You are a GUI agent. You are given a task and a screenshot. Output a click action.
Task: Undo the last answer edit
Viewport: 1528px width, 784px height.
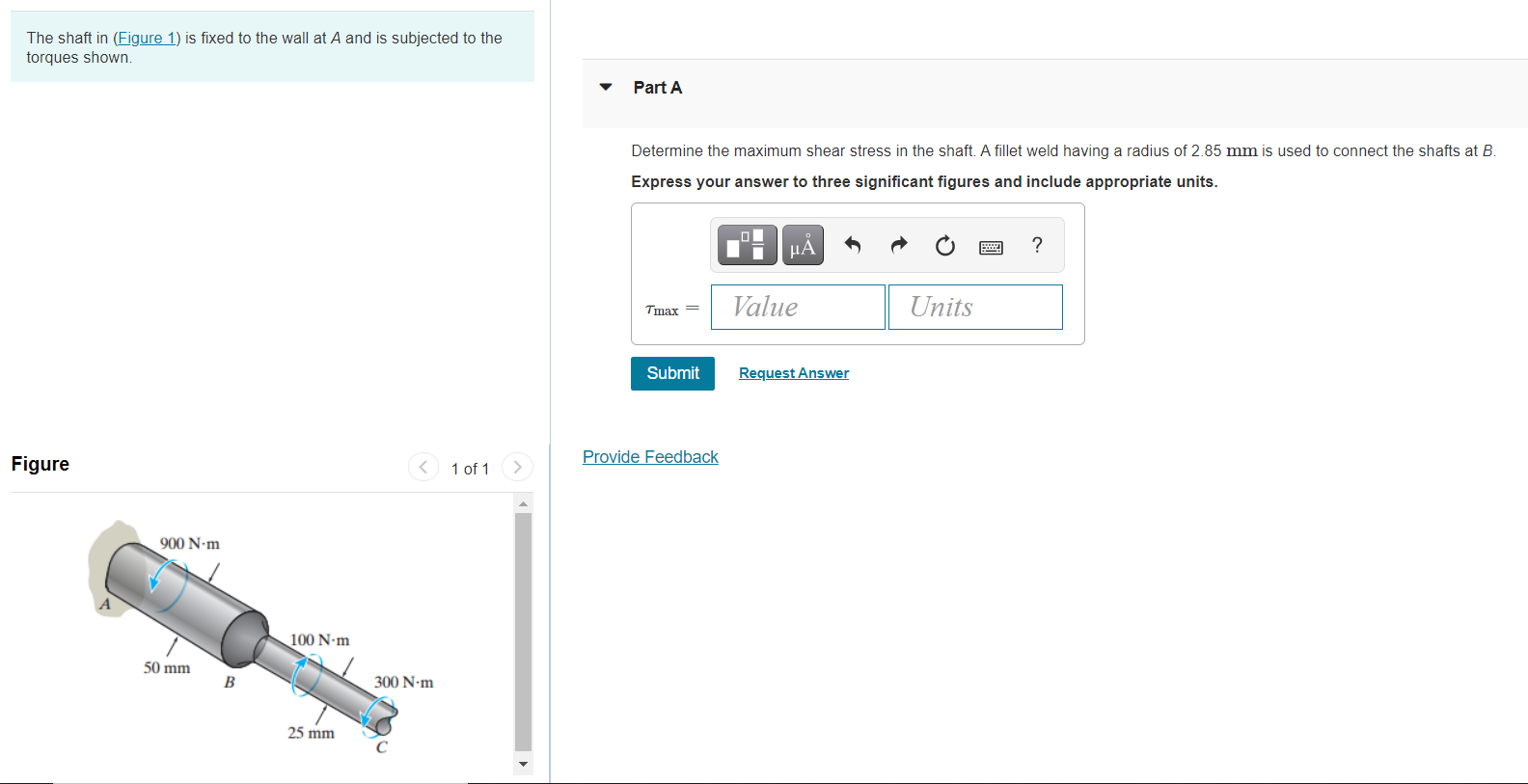(x=852, y=245)
